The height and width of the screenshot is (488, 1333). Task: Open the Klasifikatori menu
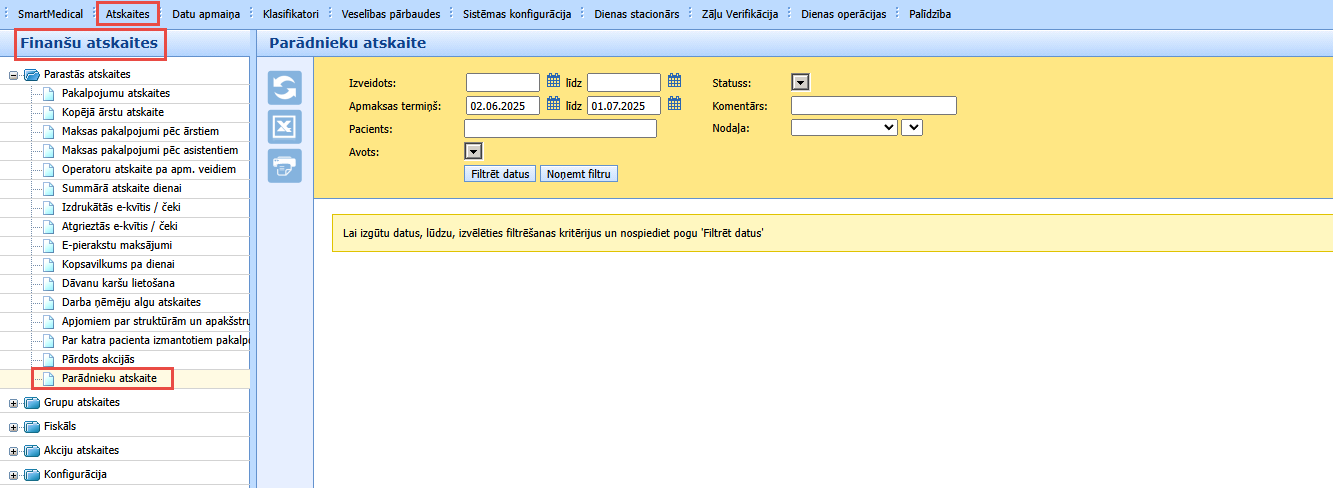point(290,14)
